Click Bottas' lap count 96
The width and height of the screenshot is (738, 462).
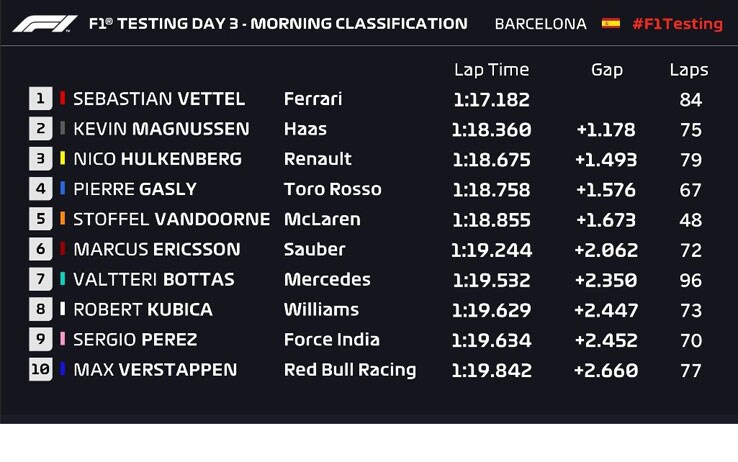pyautogui.click(x=690, y=280)
